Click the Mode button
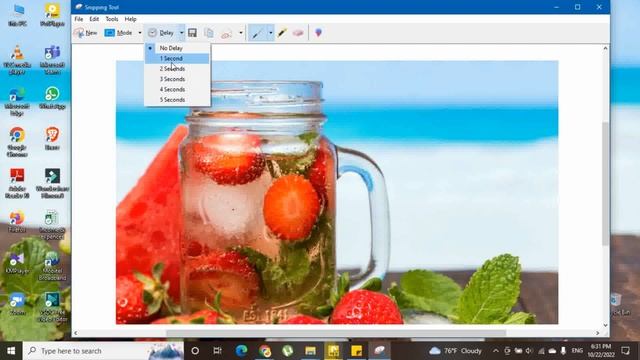Image resolution: width=640 pixels, height=360 pixels. 118,33
